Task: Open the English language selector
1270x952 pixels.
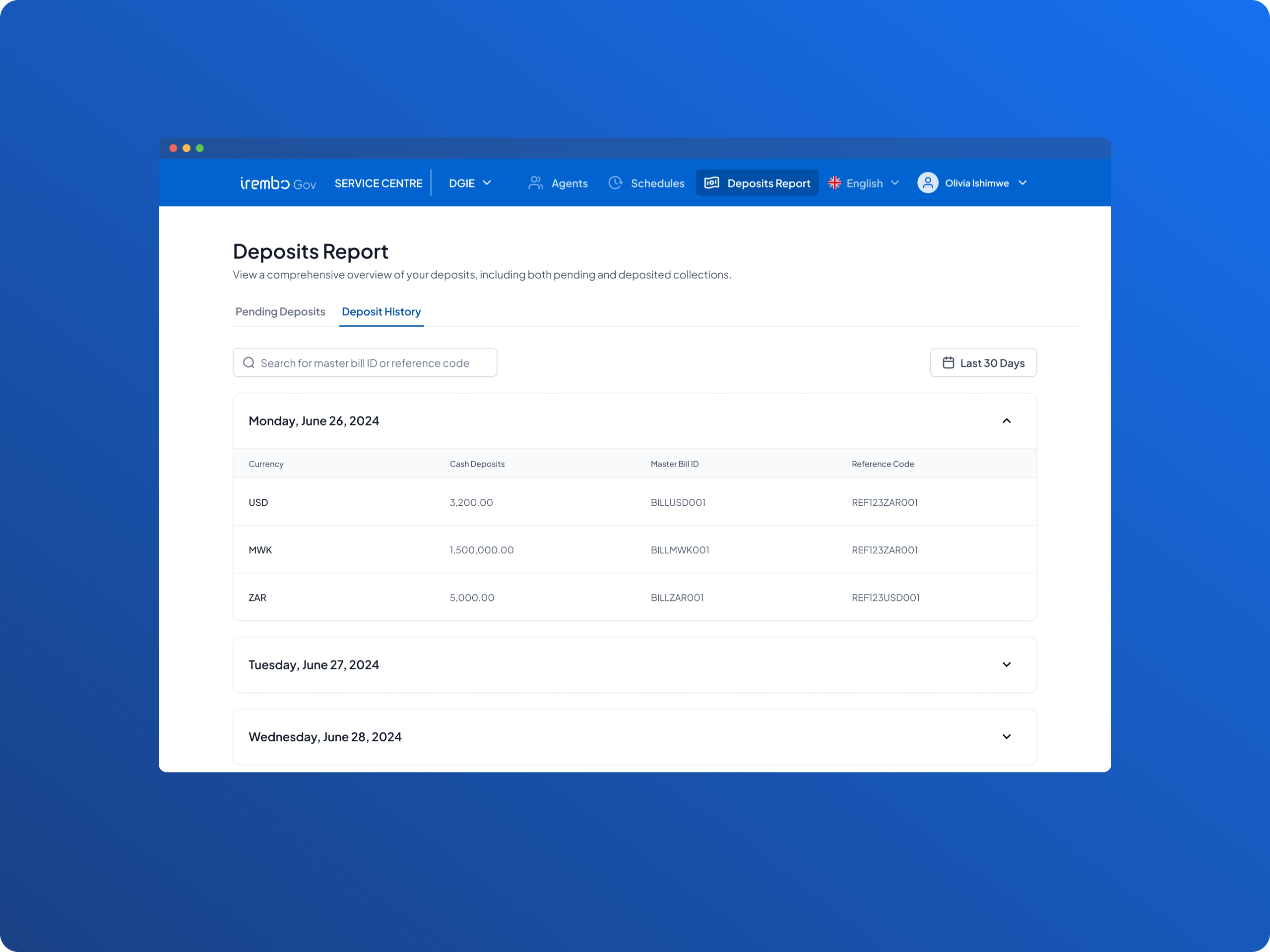Action: pyautogui.click(x=863, y=183)
